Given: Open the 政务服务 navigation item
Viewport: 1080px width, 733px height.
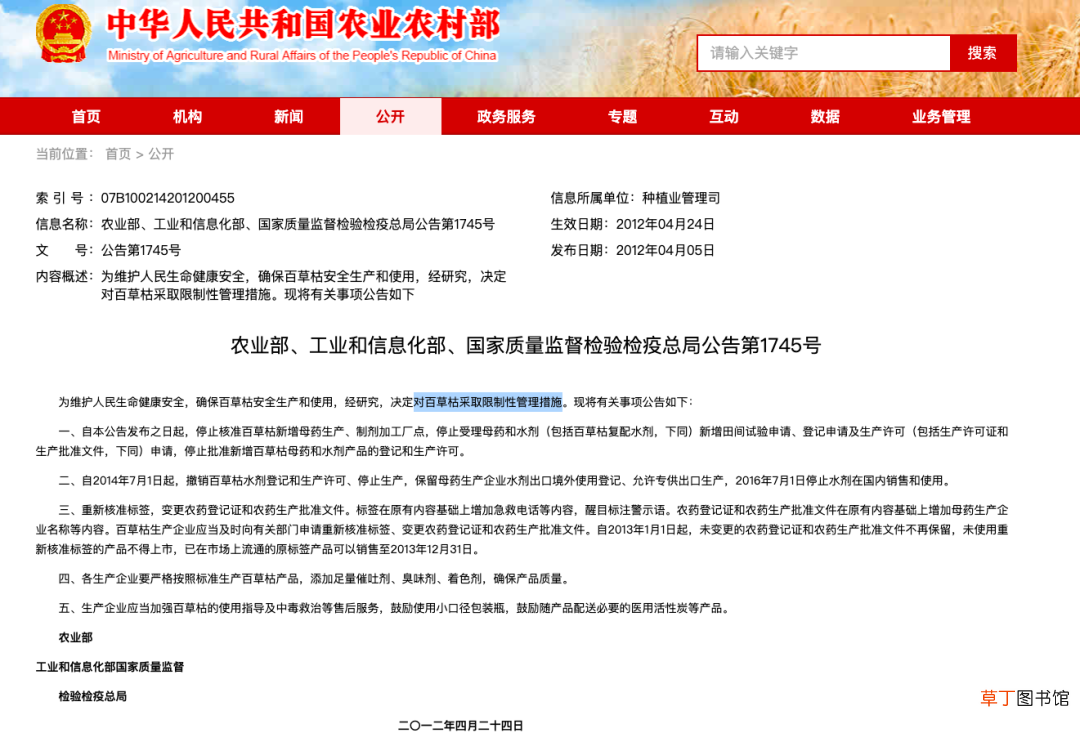Looking at the screenshot, I should (506, 116).
